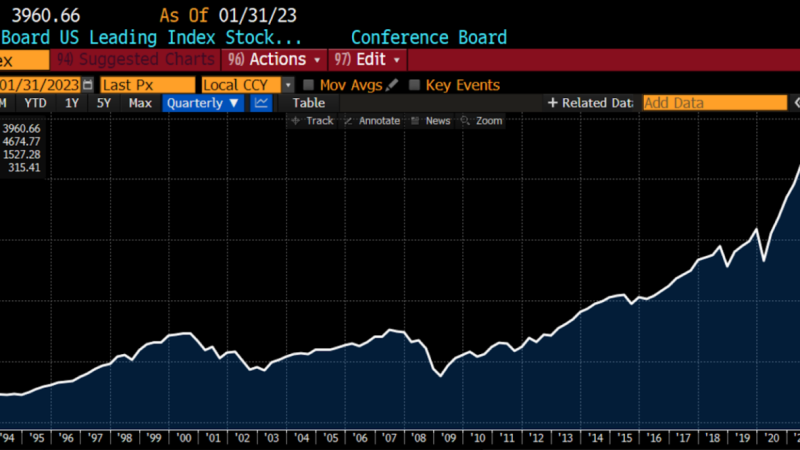Select the YTD time range
This screenshot has height=450, width=800.
click(35, 103)
